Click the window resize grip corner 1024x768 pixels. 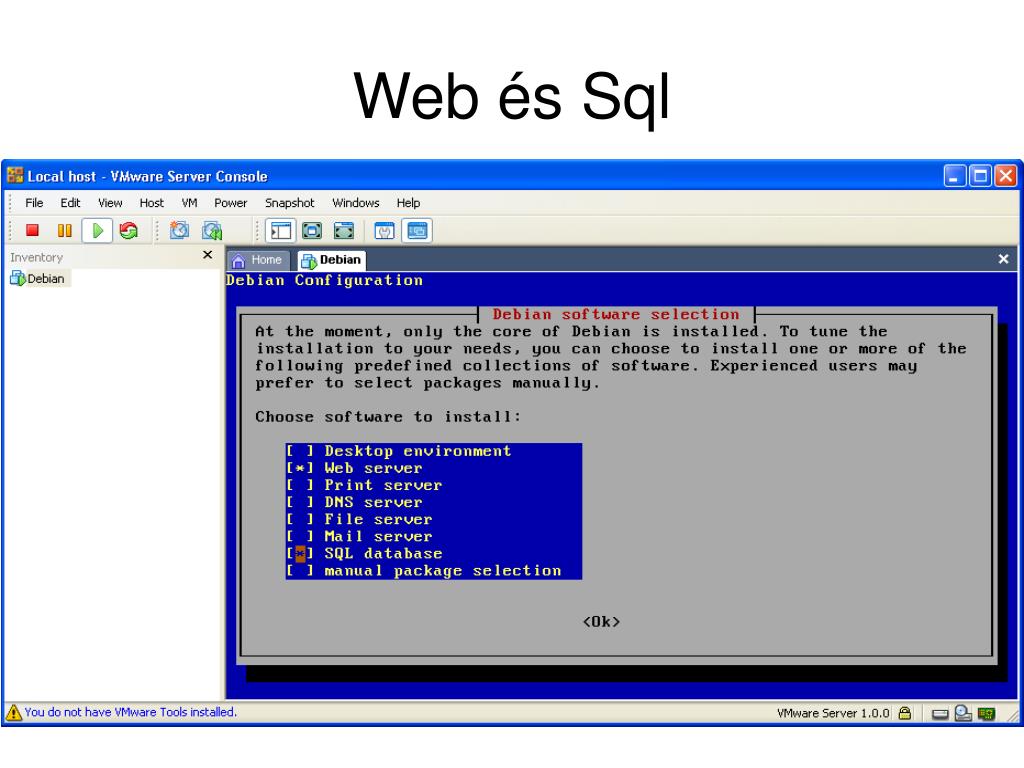pos(1013,715)
